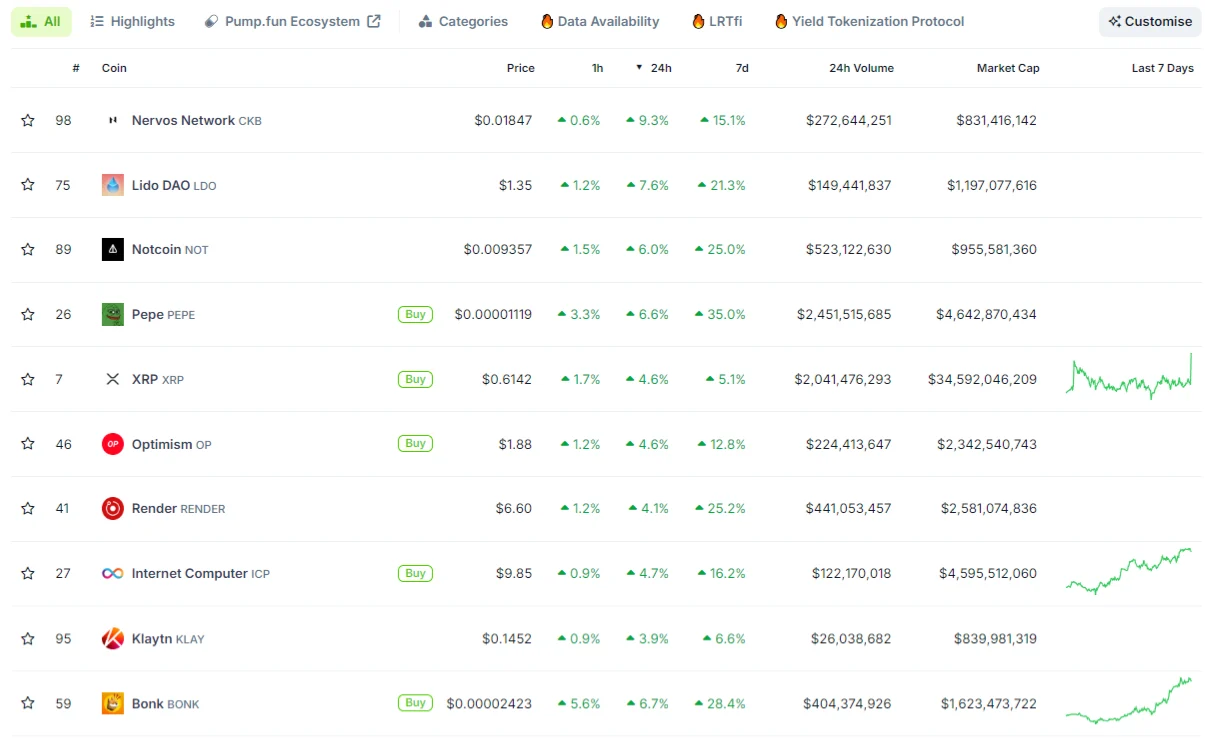
Task: Open the Data Availability category link
Action: click(600, 21)
